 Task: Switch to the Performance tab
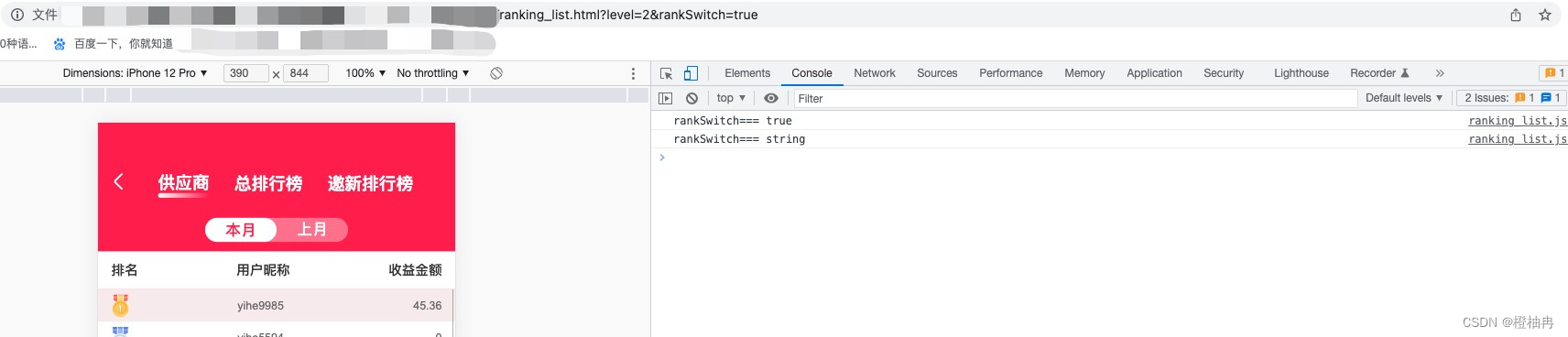pos(1010,73)
